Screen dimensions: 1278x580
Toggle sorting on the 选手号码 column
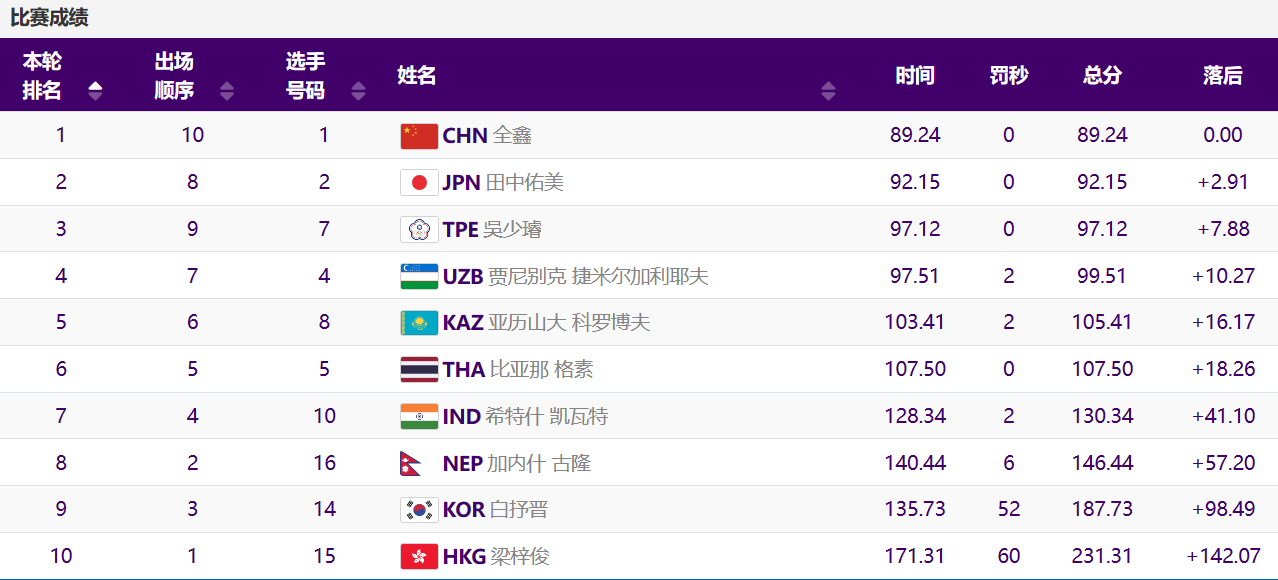pos(357,89)
